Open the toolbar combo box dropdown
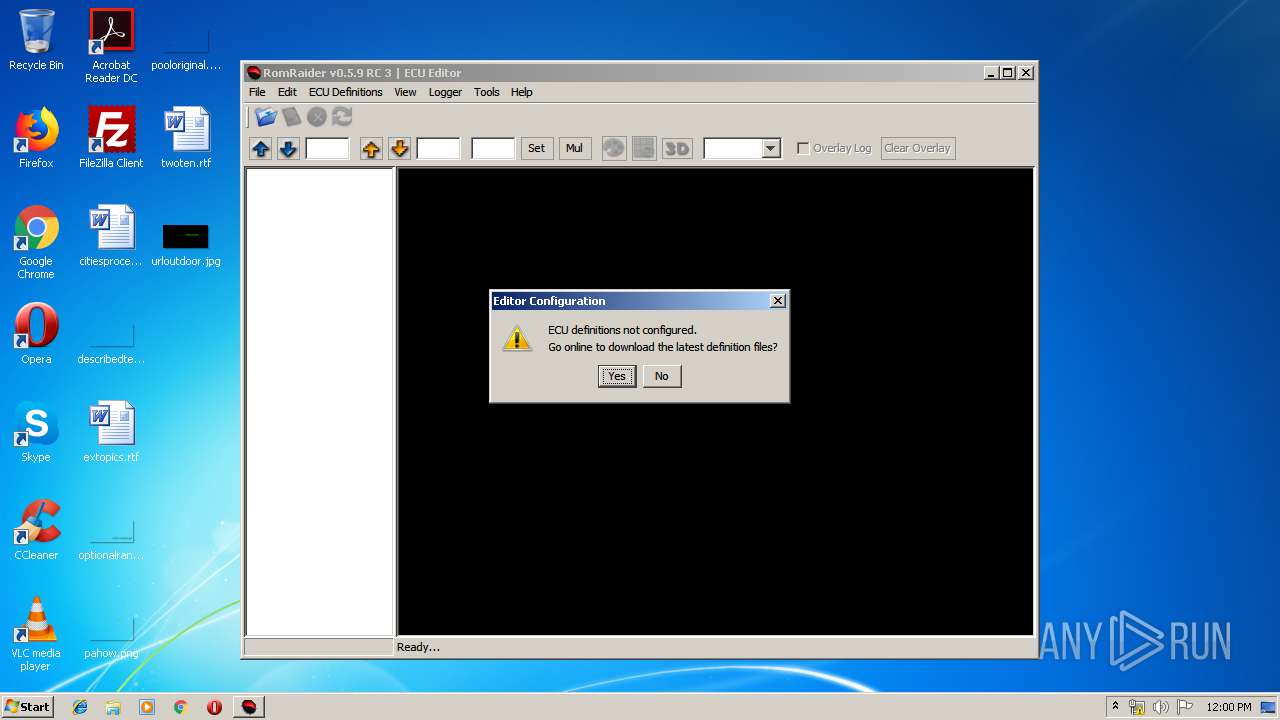Screen dimensions: 1280x720 pyautogui.click(x=770, y=148)
